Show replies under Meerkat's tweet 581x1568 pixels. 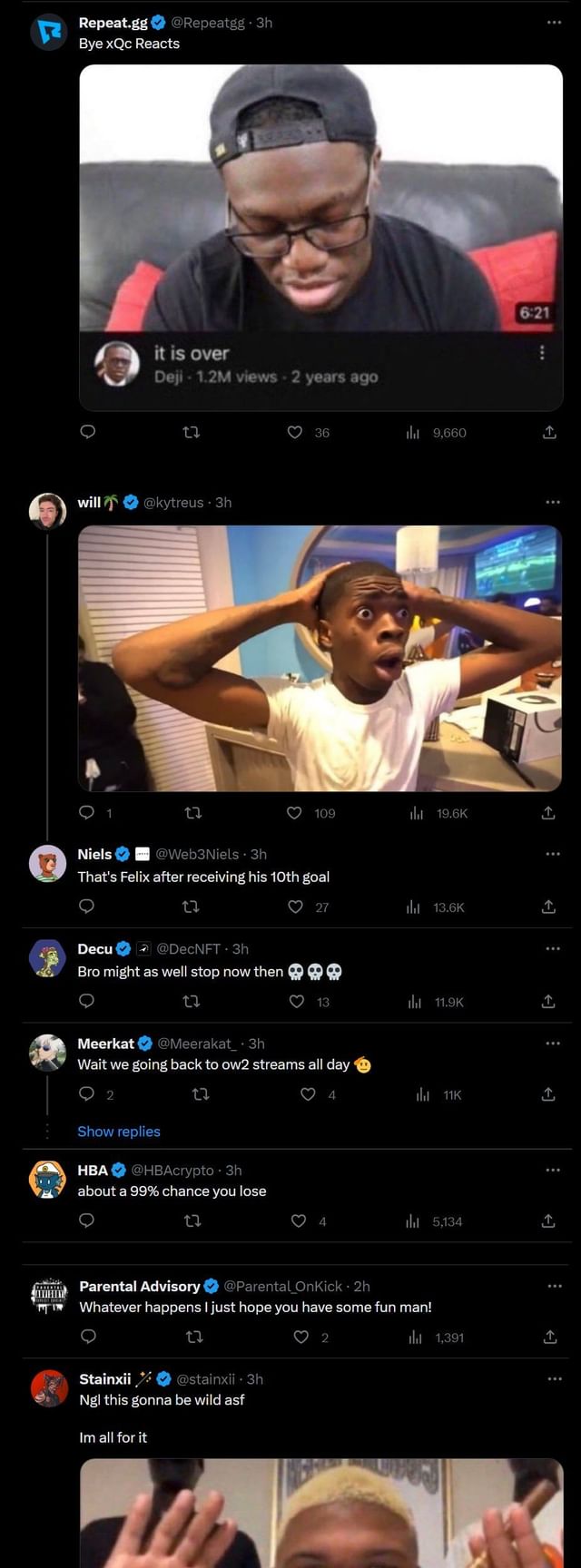pyautogui.click(x=119, y=1132)
